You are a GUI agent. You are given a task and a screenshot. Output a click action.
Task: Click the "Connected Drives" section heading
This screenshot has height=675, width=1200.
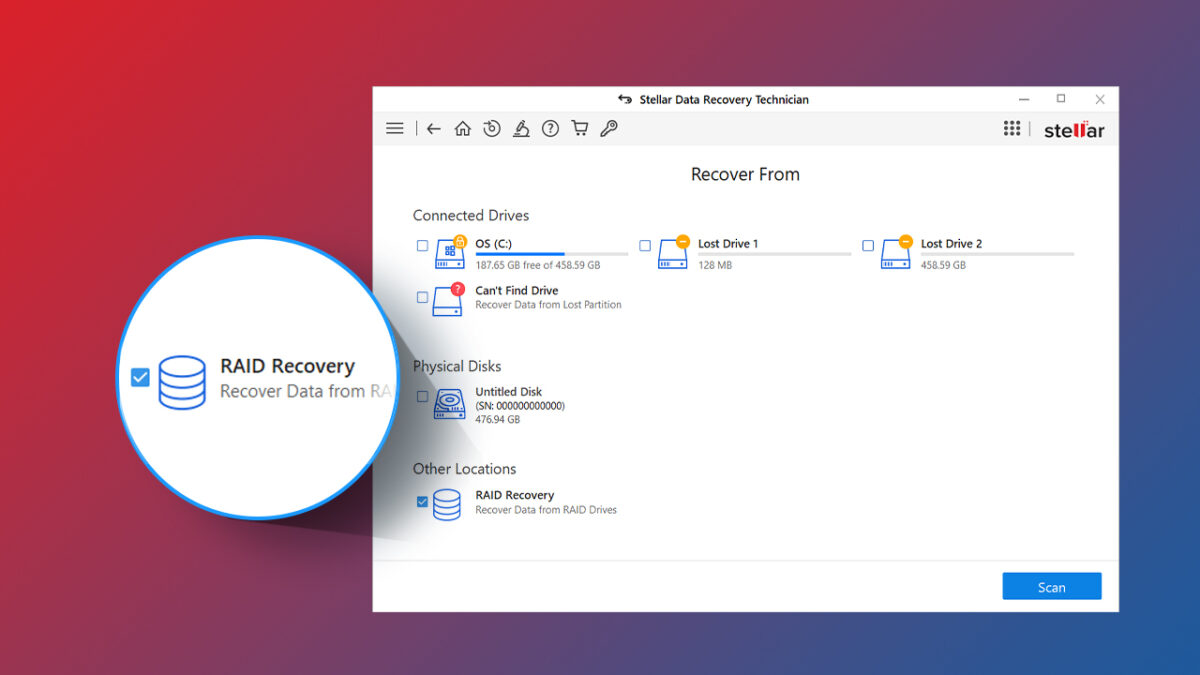pos(471,216)
